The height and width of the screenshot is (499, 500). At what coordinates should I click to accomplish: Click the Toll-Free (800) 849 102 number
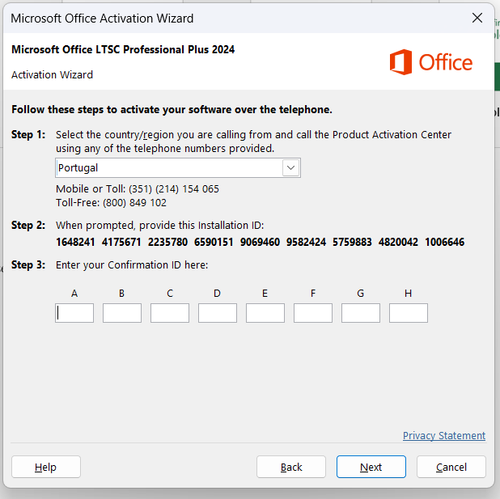click(x=135, y=203)
